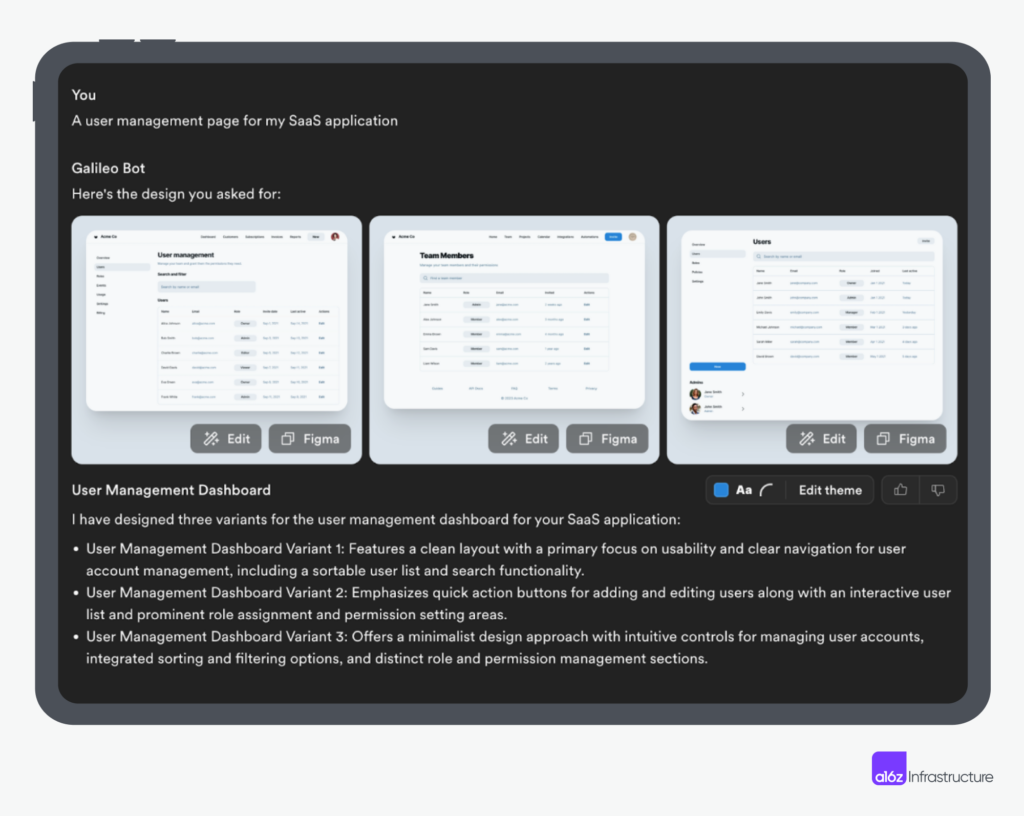The image size is (1024, 816).
Task: Toggle thumbs up on the design response
Action: pos(900,490)
